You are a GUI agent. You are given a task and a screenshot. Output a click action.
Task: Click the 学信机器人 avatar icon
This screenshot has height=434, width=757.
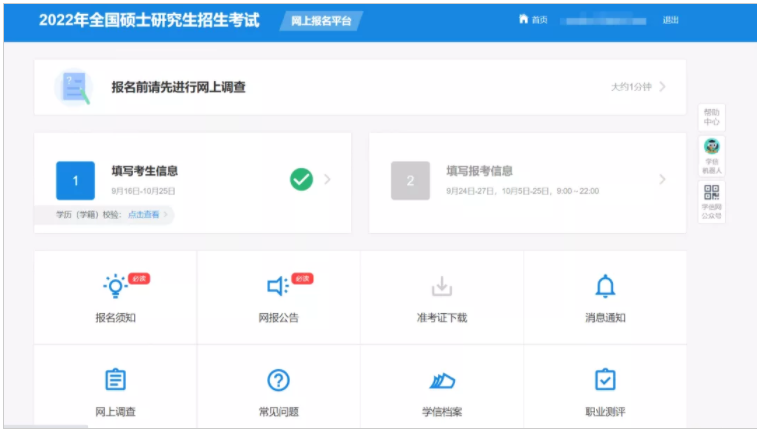coord(712,146)
